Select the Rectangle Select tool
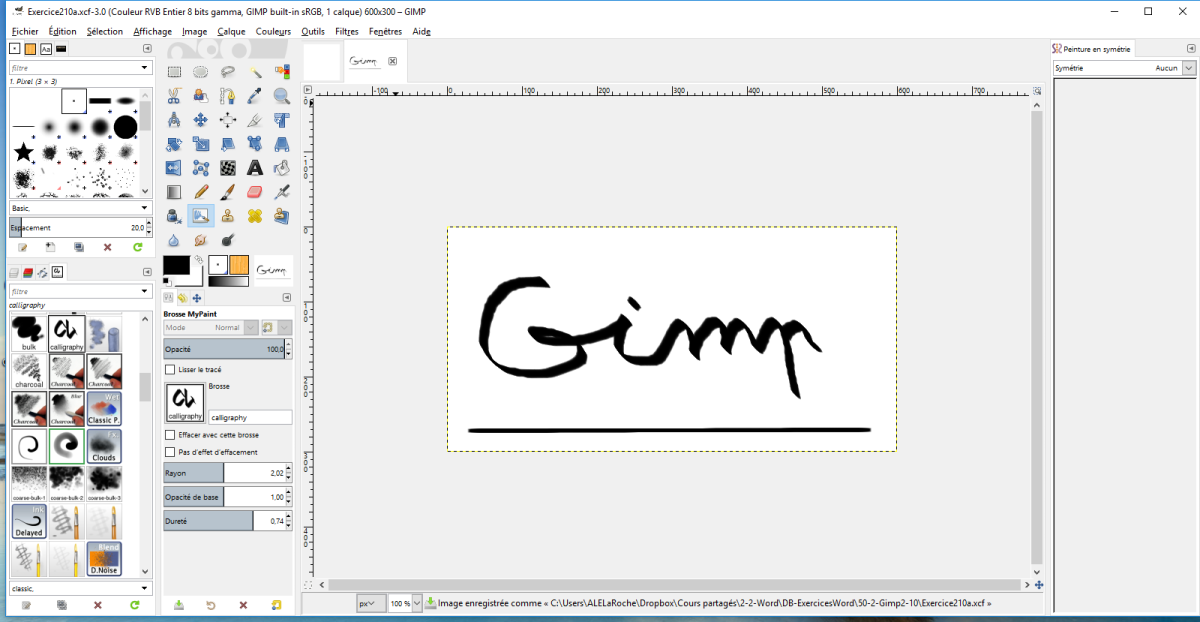The width and height of the screenshot is (1200, 622). tap(174, 72)
